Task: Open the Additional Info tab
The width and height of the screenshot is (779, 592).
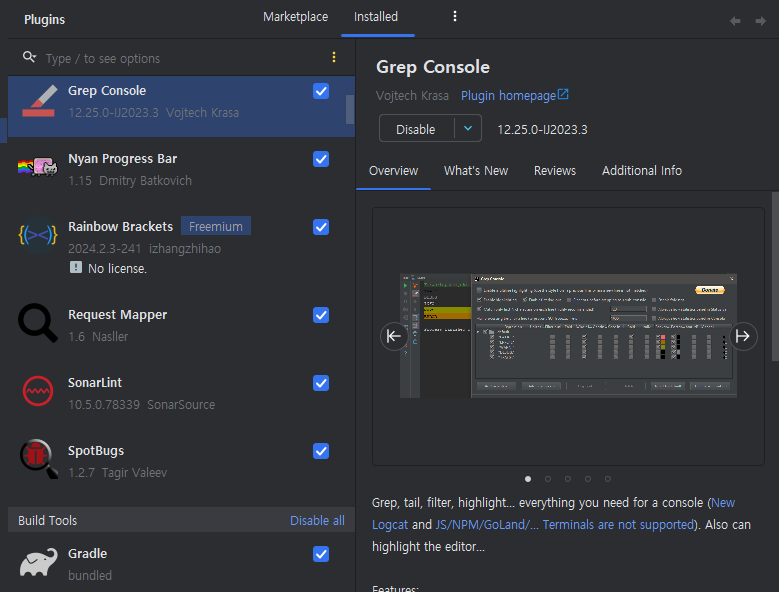Action: tap(642, 171)
